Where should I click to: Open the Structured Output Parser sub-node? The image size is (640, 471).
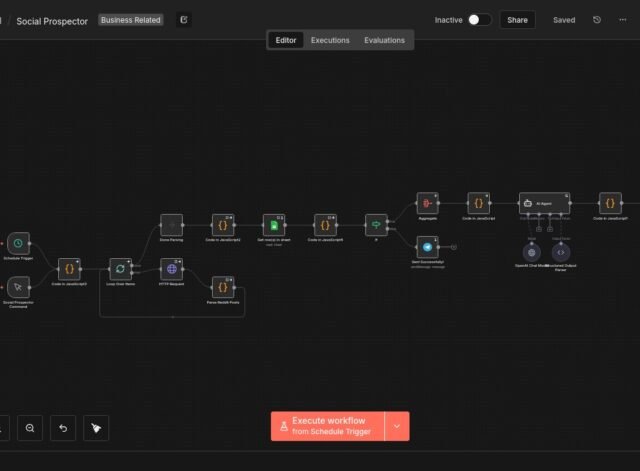tap(561, 253)
